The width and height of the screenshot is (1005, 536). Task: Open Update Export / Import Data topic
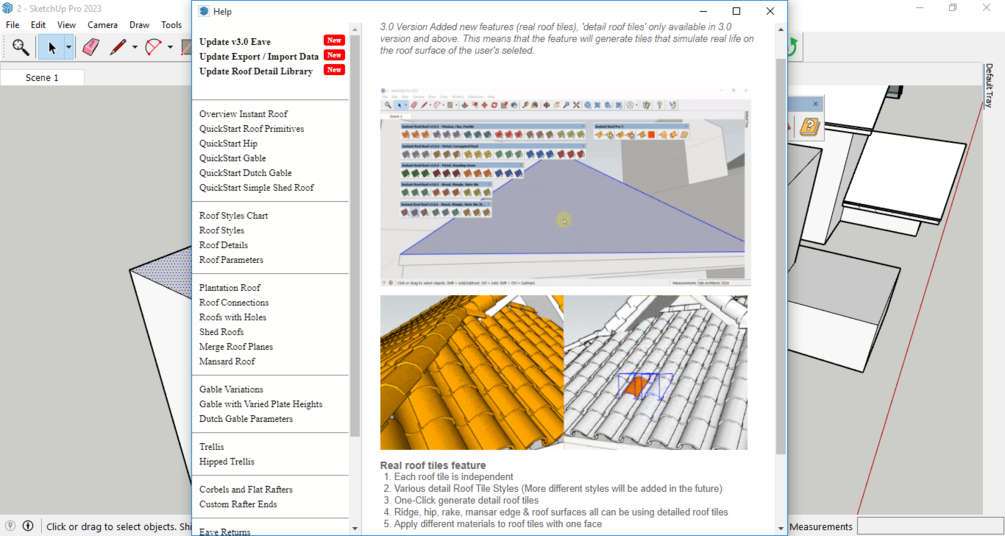[259, 56]
